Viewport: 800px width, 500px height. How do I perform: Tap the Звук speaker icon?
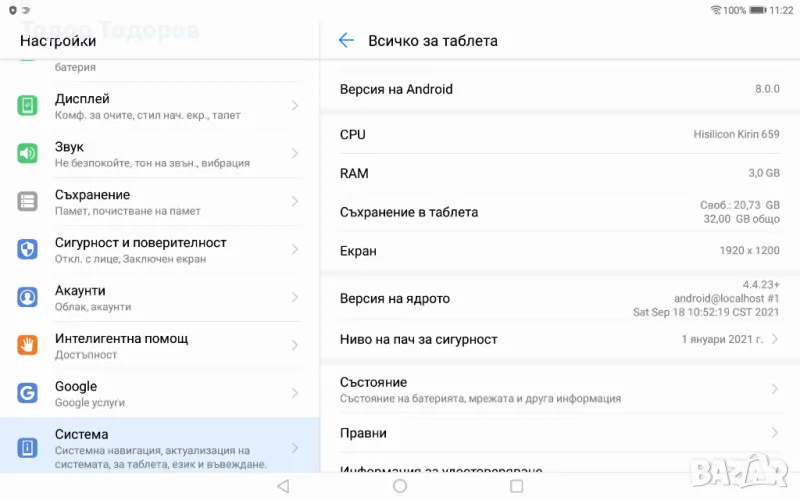click(x=28, y=154)
